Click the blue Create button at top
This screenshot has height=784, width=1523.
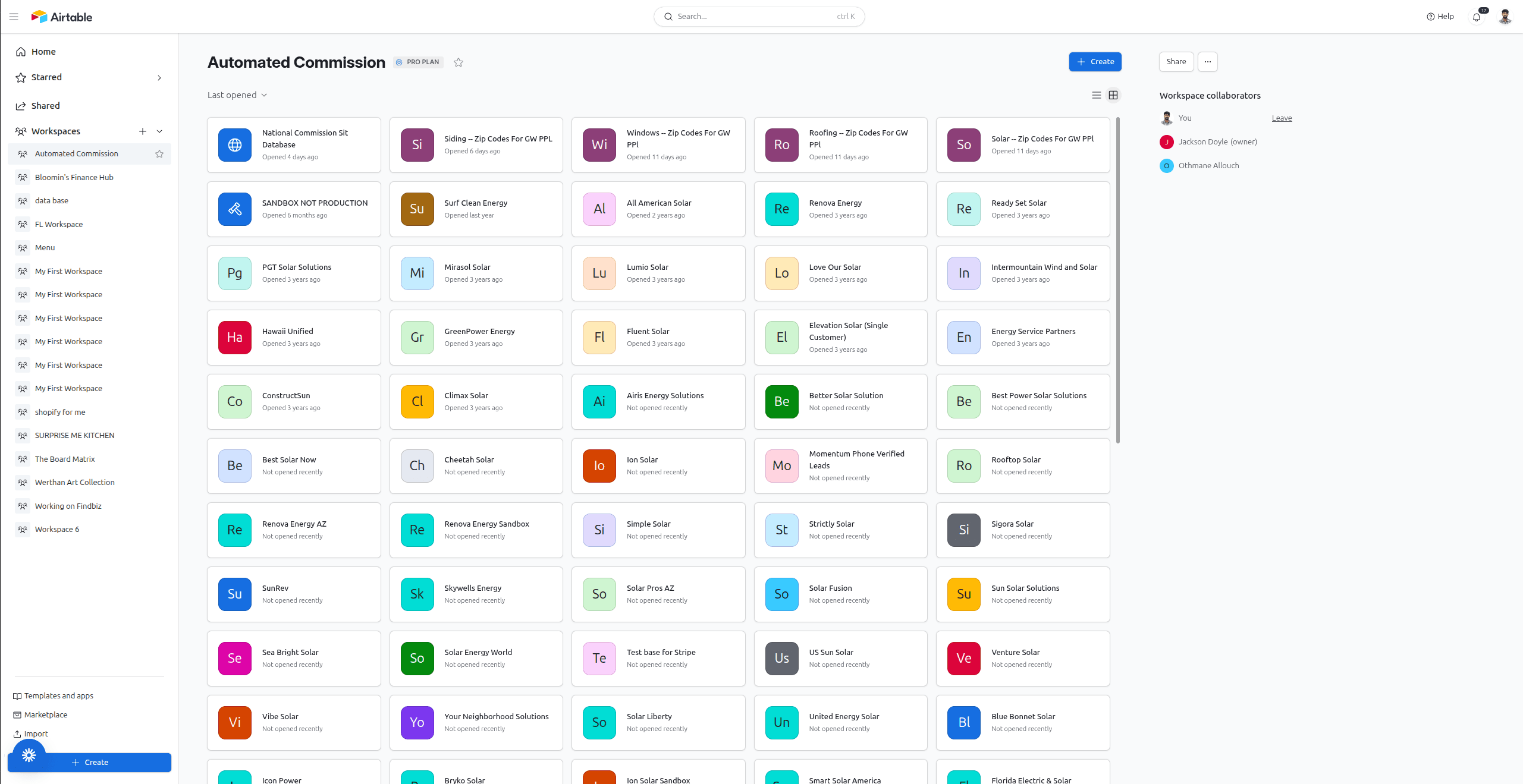pyautogui.click(x=1095, y=62)
